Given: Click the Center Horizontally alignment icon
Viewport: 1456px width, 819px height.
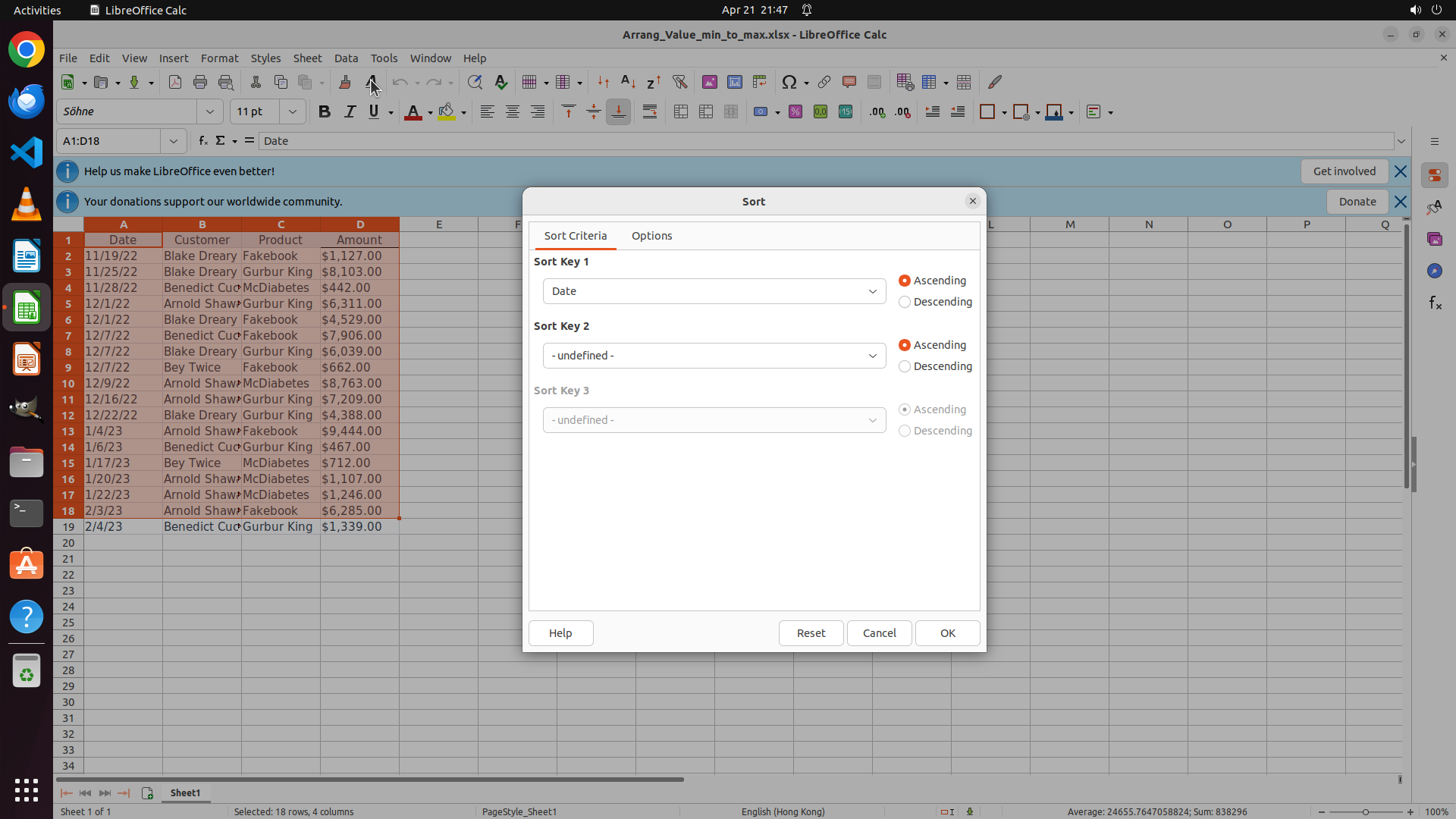Looking at the screenshot, I should (513, 112).
